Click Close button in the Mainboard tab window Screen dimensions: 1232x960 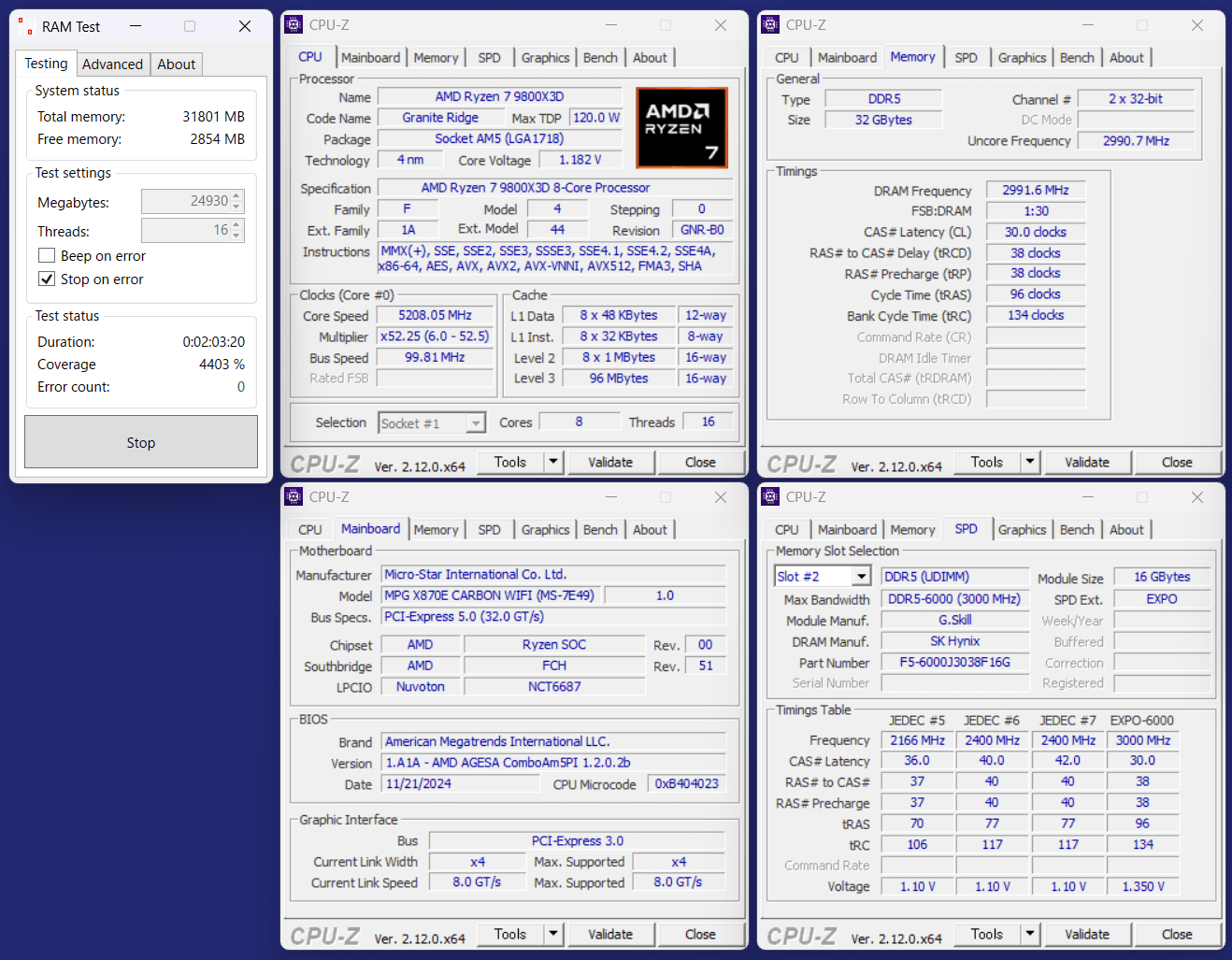point(700,934)
